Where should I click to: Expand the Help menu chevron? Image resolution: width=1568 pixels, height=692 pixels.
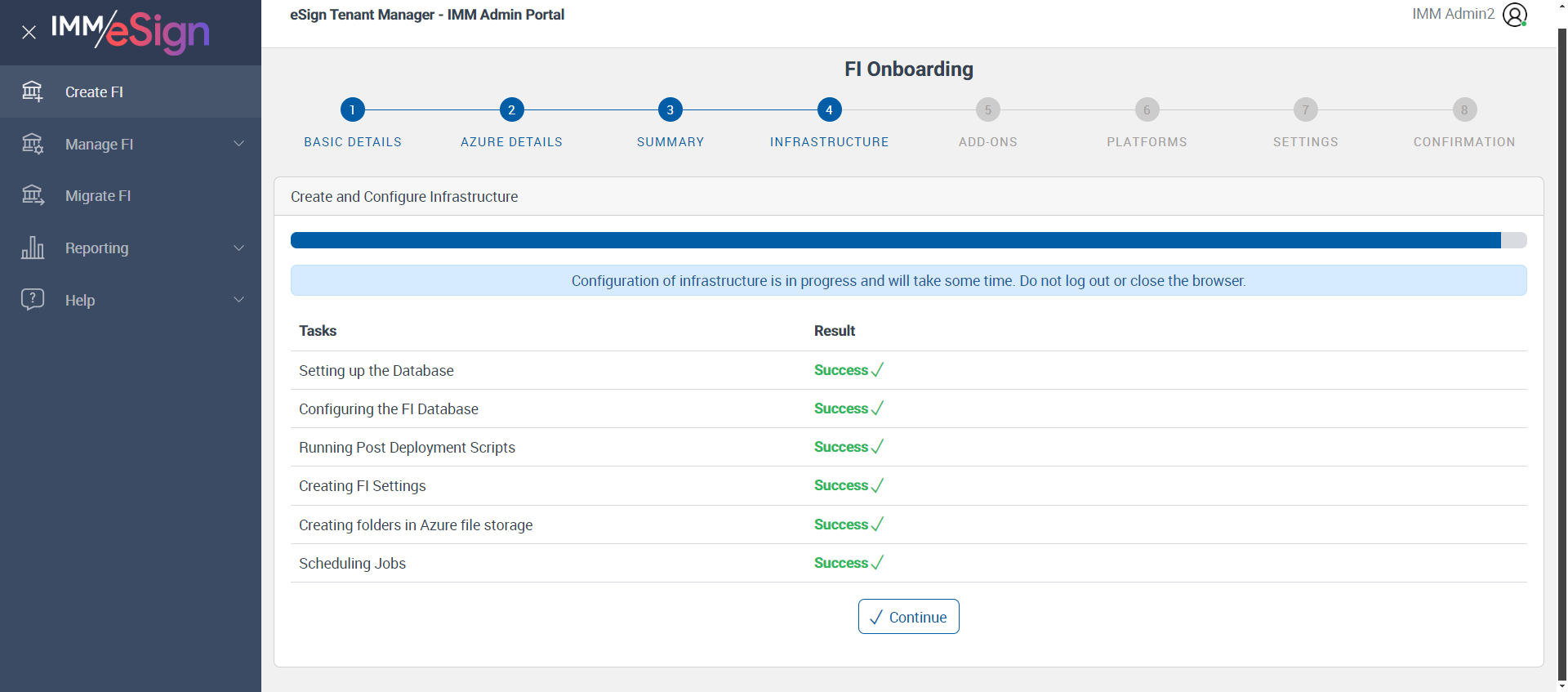tap(239, 300)
